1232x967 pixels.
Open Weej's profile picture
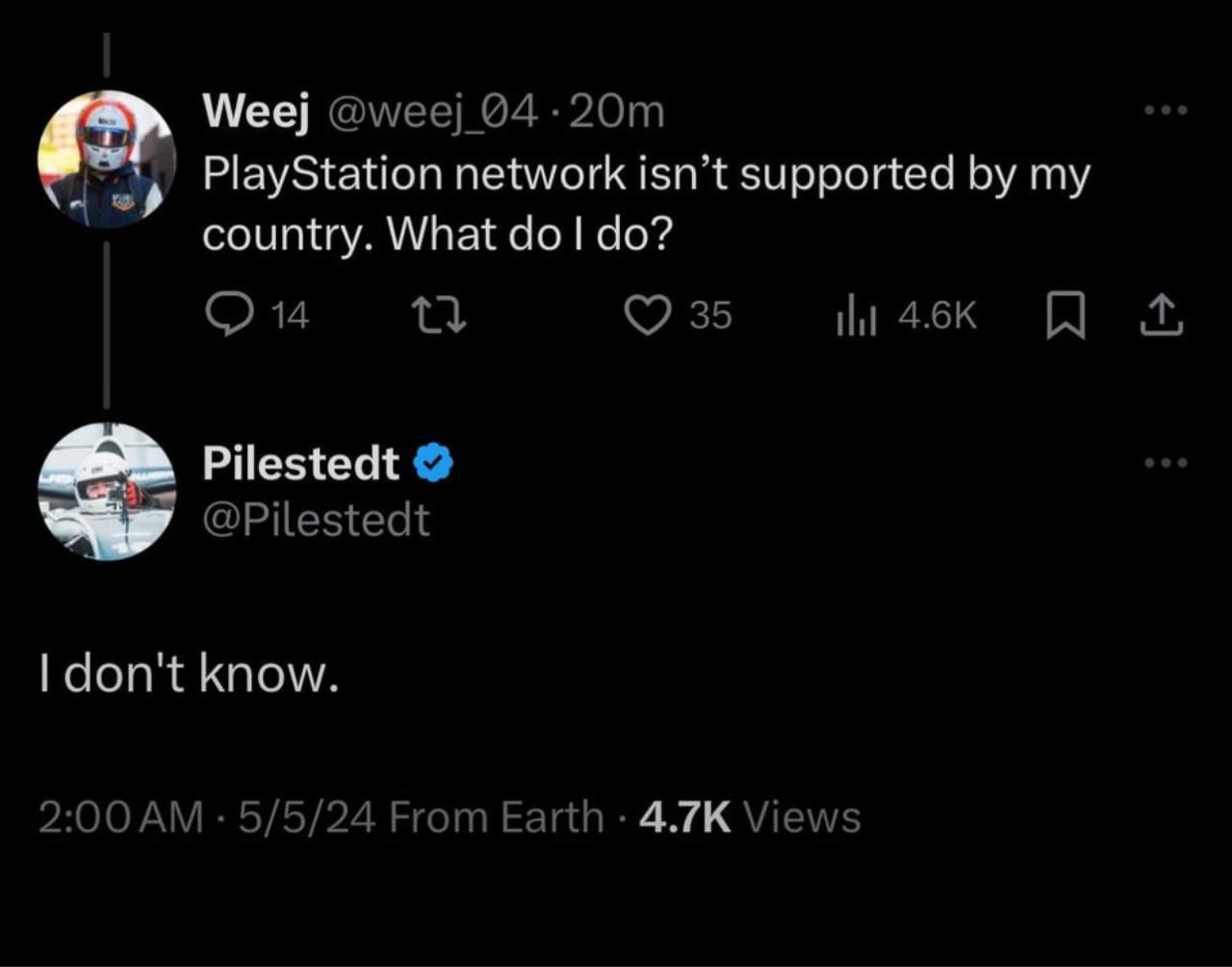tap(106, 159)
